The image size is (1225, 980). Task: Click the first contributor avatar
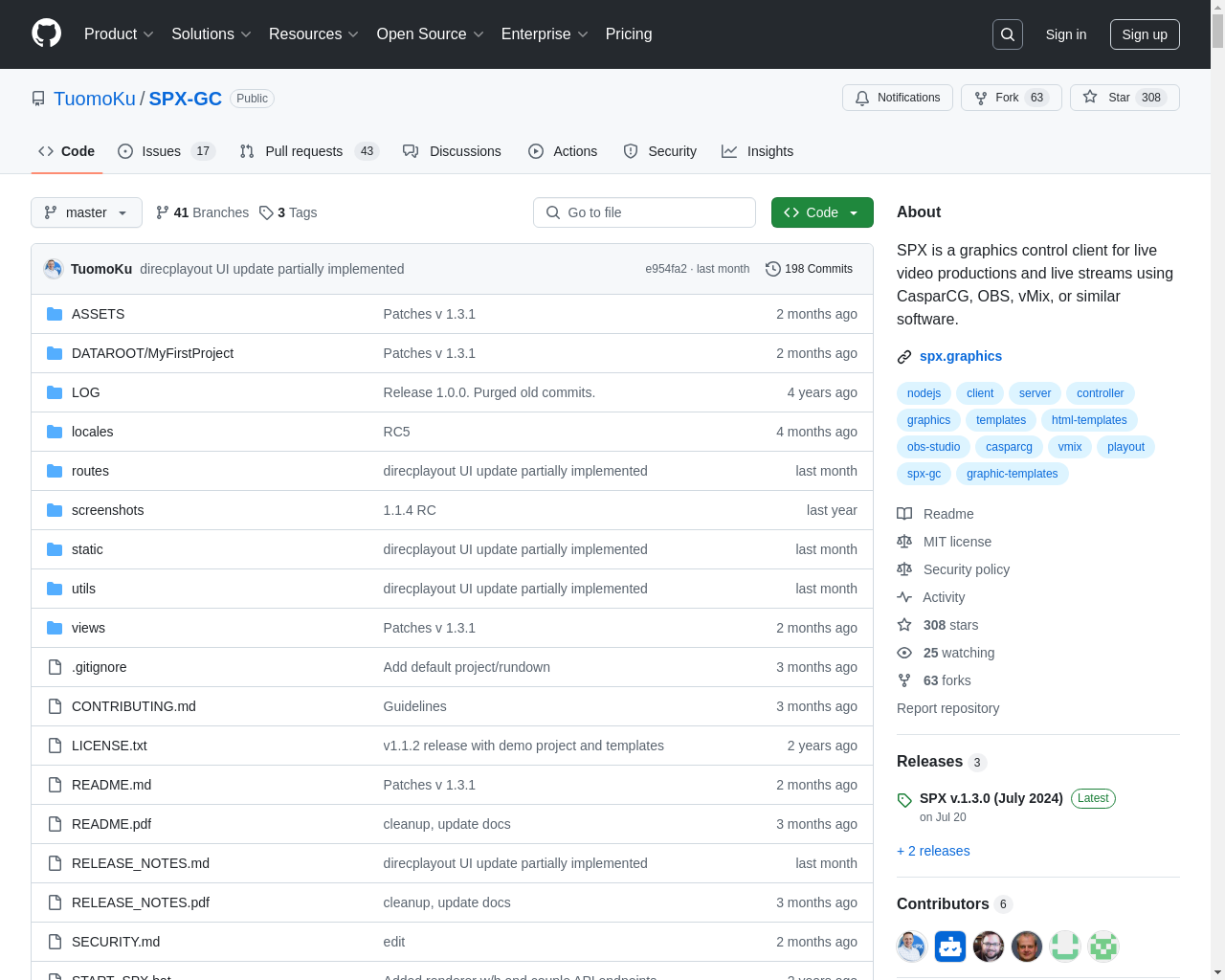point(912,947)
